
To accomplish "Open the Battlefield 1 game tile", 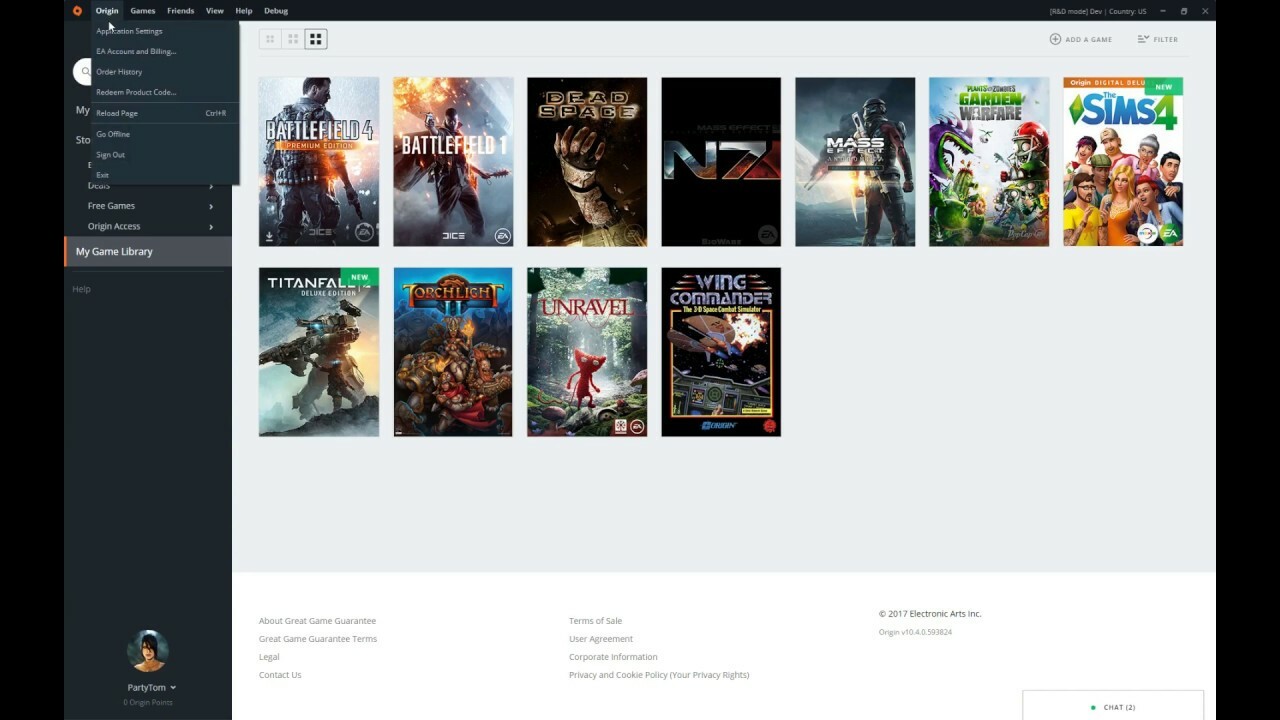I will 453,162.
